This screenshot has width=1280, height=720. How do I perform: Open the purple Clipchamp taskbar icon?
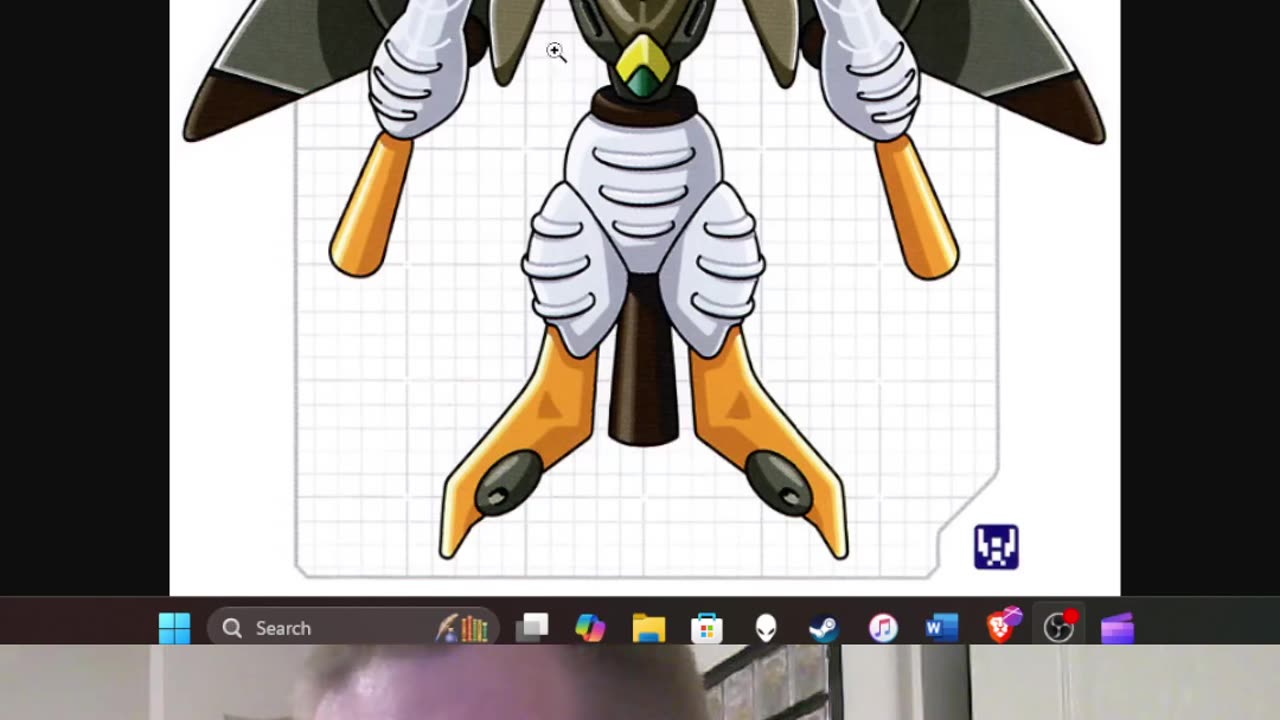click(x=1117, y=628)
